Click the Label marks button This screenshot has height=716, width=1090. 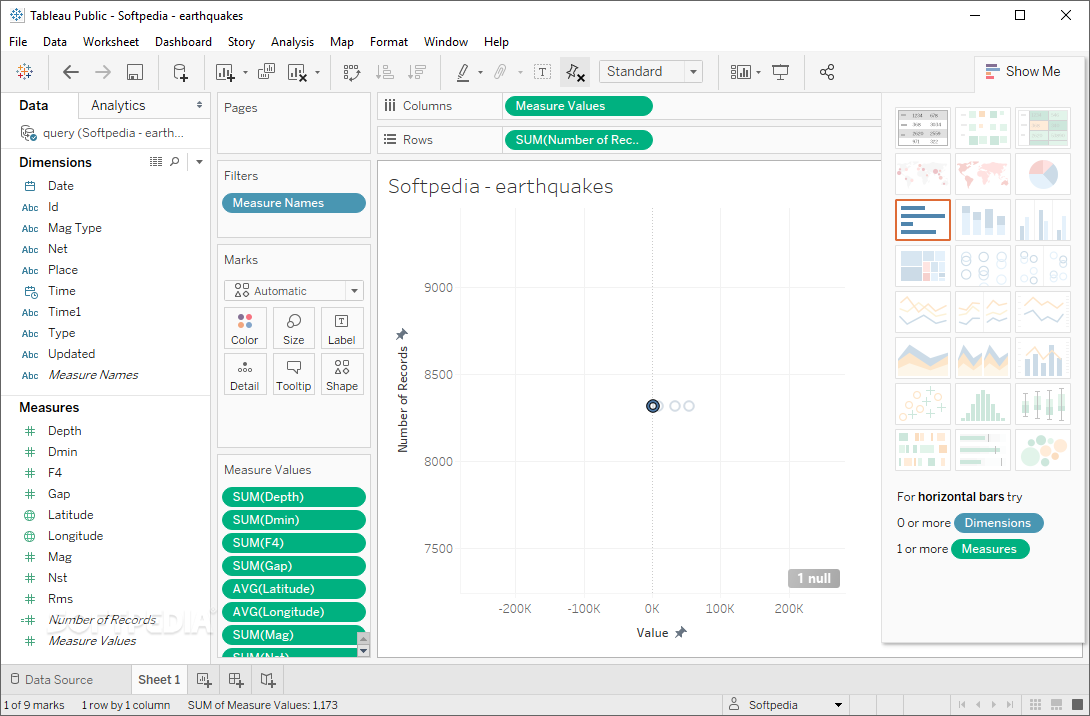341,328
